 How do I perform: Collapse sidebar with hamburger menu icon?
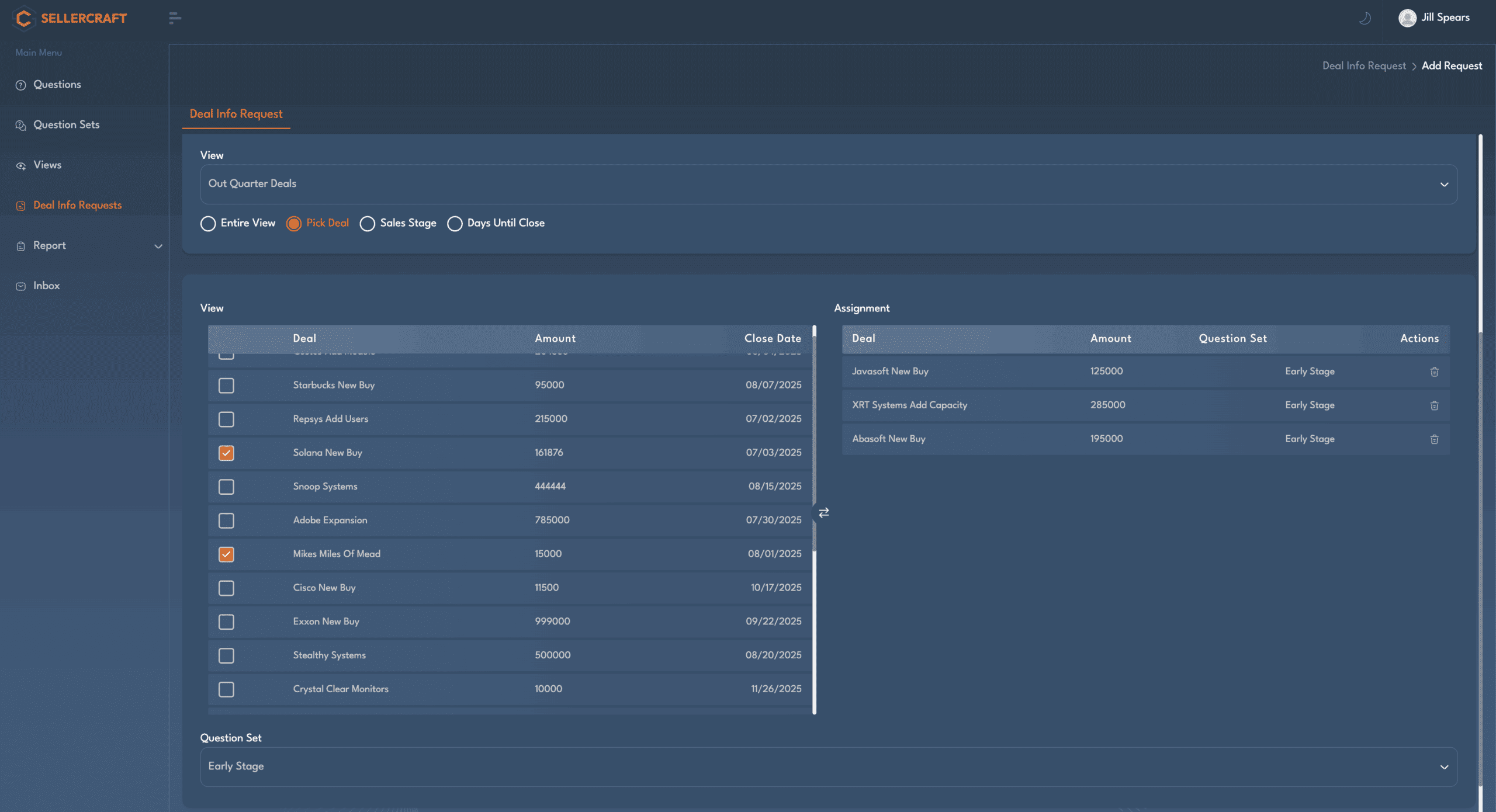click(x=175, y=18)
